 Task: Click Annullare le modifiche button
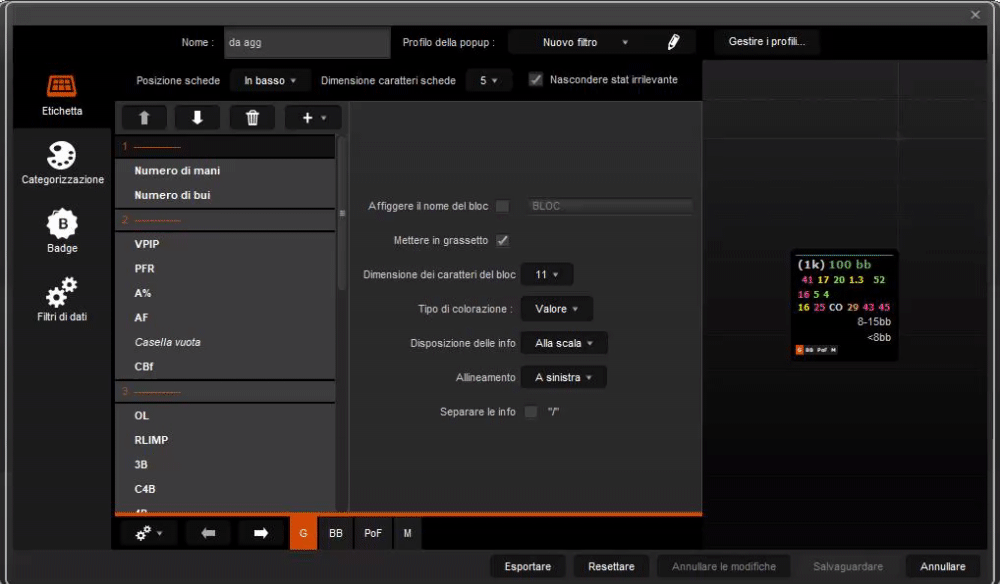point(724,566)
